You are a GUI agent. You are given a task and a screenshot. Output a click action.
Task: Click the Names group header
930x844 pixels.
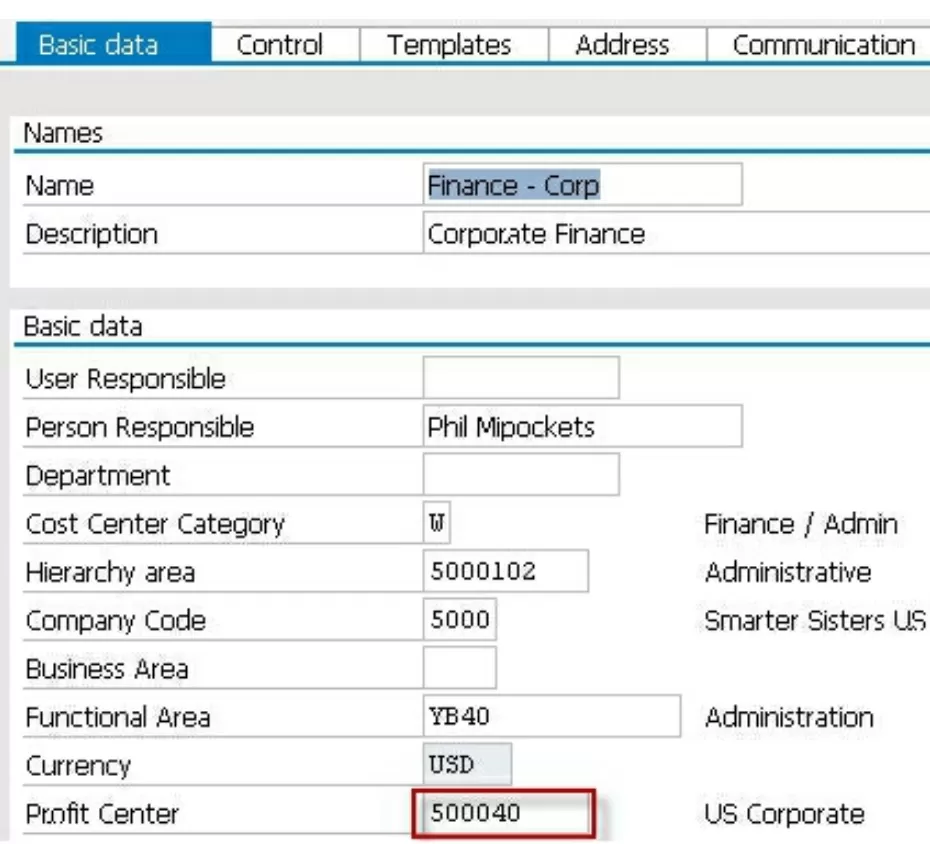pos(63,133)
